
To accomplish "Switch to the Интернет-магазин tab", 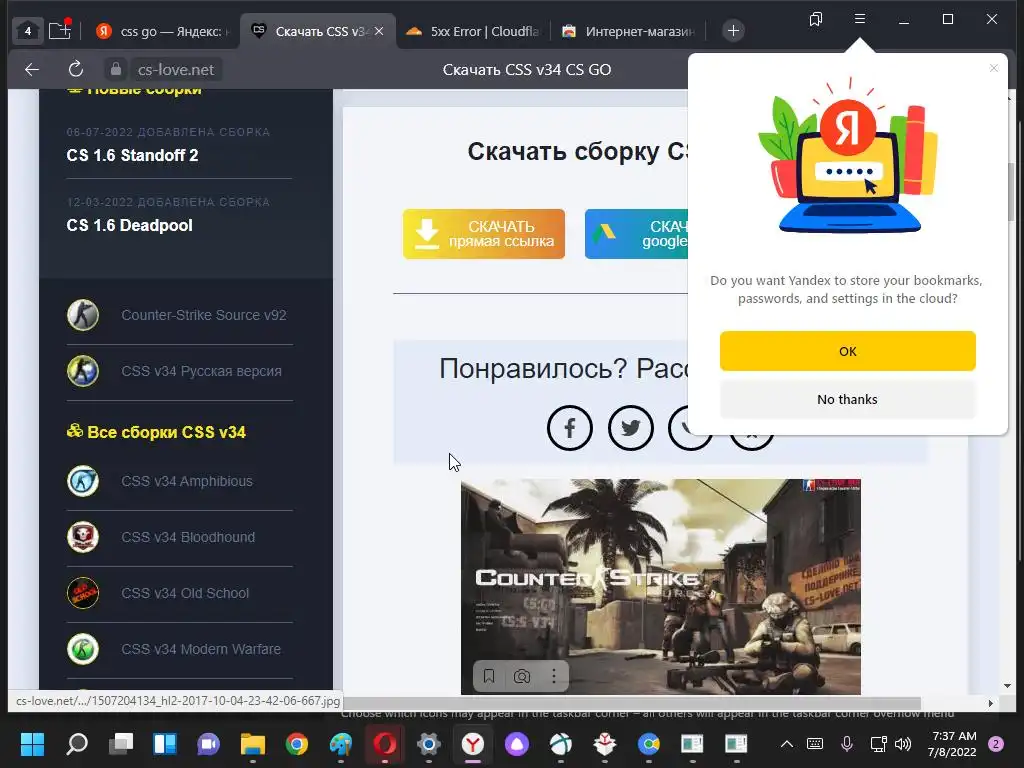I will pyautogui.click(x=630, y=31).
